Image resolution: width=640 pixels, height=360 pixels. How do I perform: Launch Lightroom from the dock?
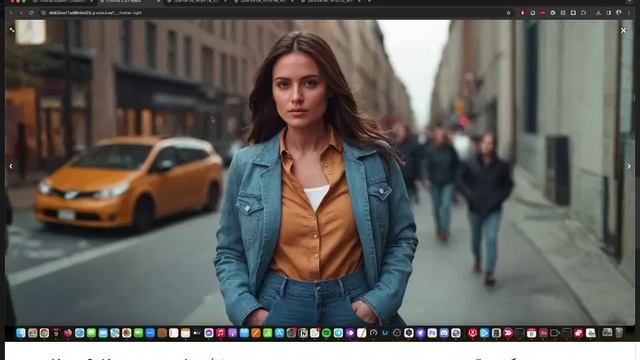click(x=385, y=333)
